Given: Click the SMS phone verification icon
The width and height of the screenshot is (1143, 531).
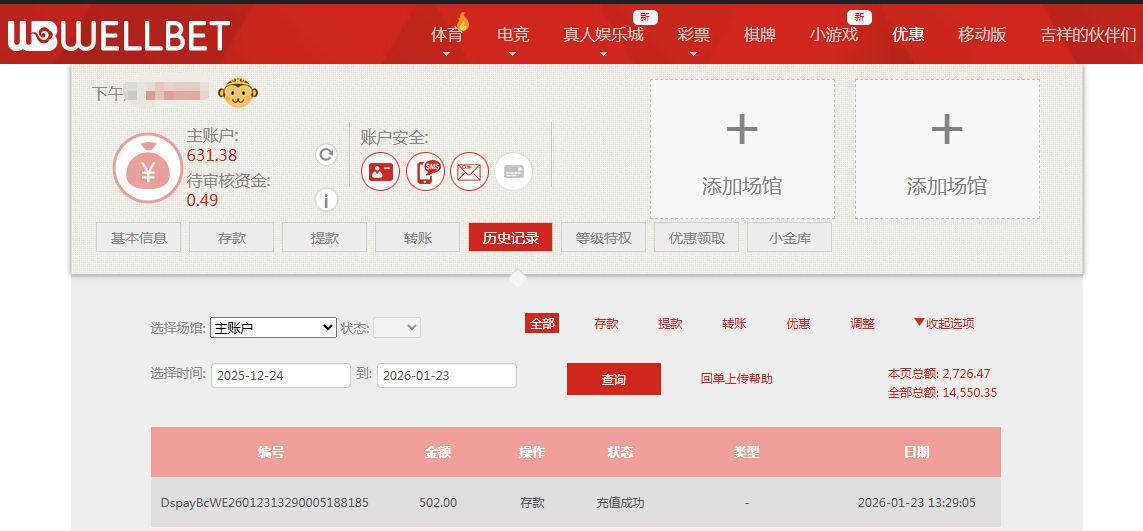Looking at the screenshot, I should pyautogui.click(x=425, y=172).
